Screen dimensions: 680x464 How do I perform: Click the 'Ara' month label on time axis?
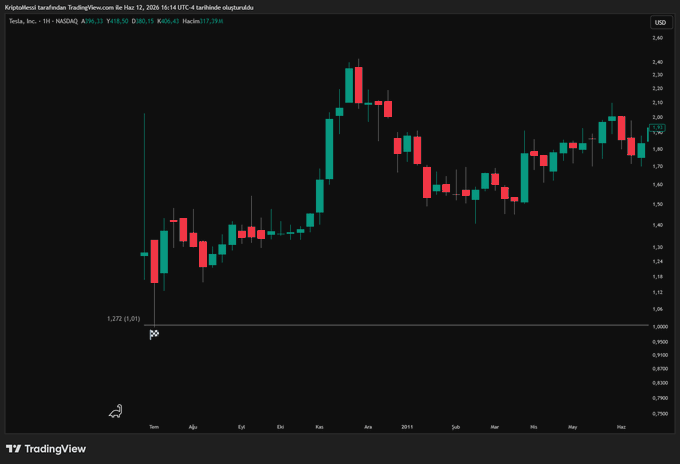(368, 427)
